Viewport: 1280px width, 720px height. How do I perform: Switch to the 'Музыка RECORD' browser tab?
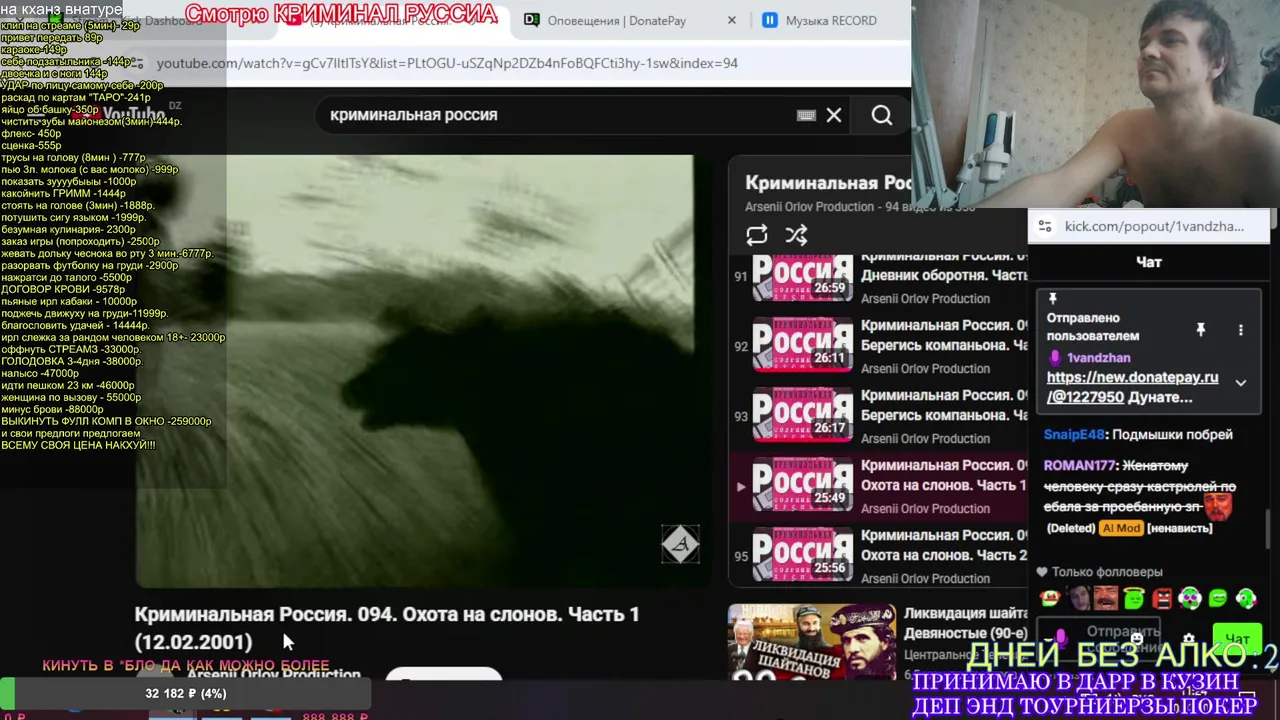pos(830,20)
